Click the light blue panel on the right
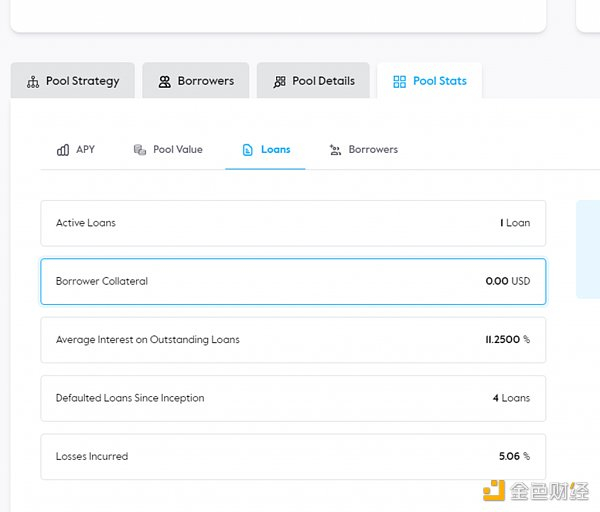This screenshot has height=512, width=600. [588, 249]
